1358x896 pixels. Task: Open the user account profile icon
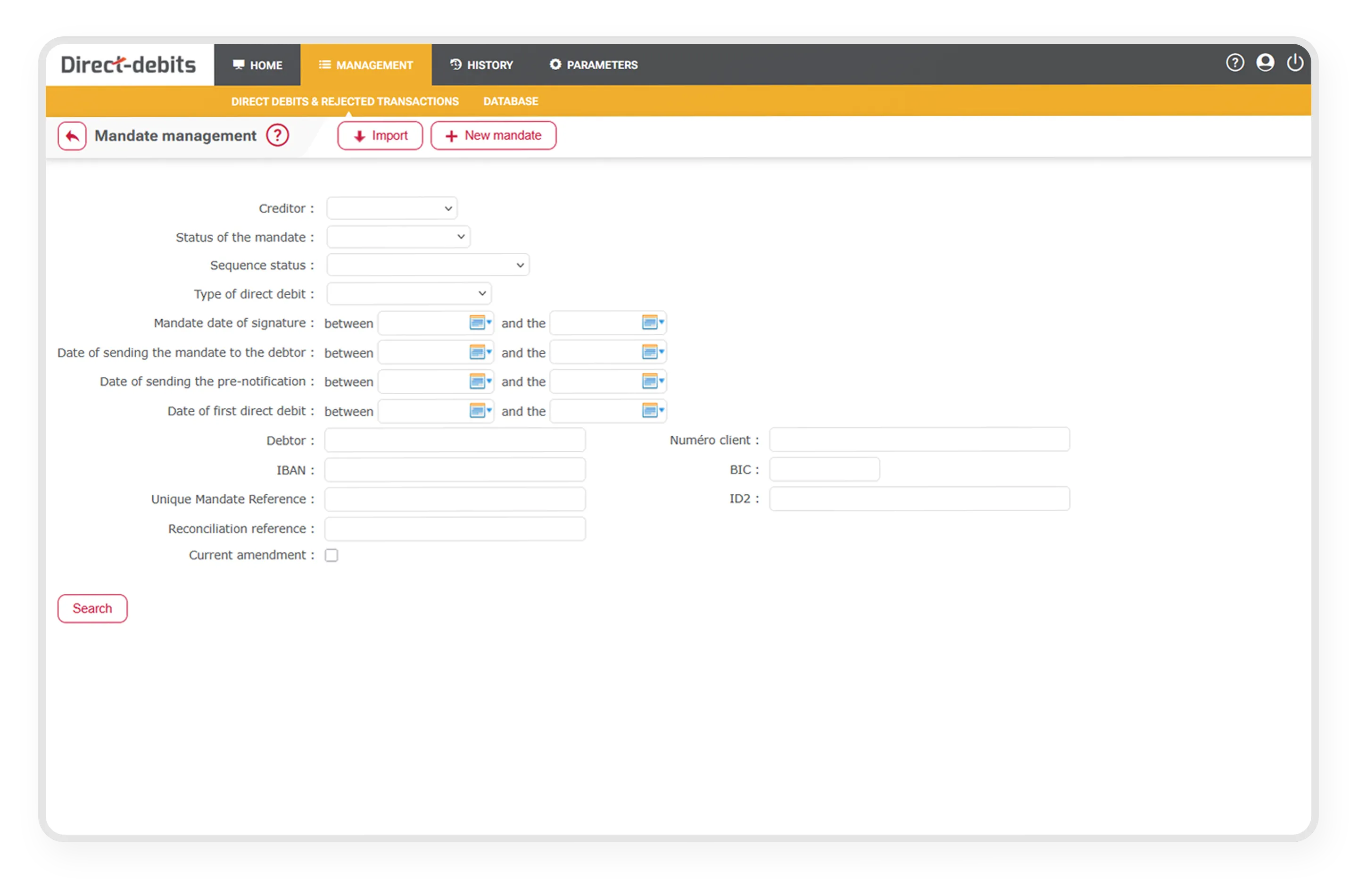pyautogui.click(x=1265, y=63)
